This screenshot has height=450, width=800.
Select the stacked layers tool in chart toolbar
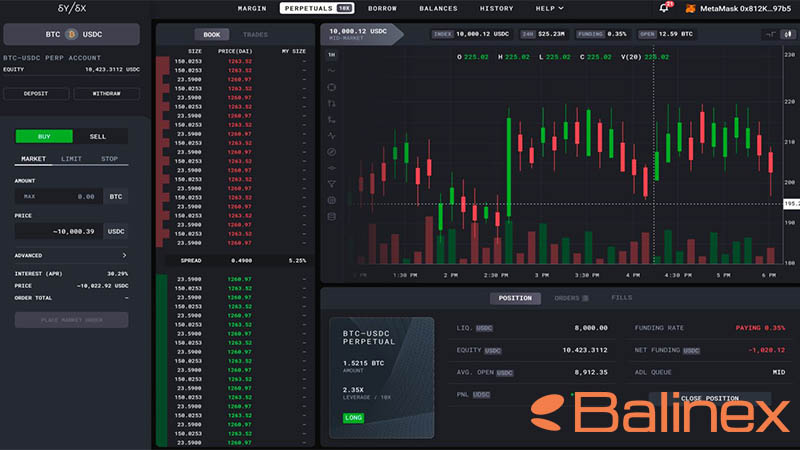(x=332, y=217)
